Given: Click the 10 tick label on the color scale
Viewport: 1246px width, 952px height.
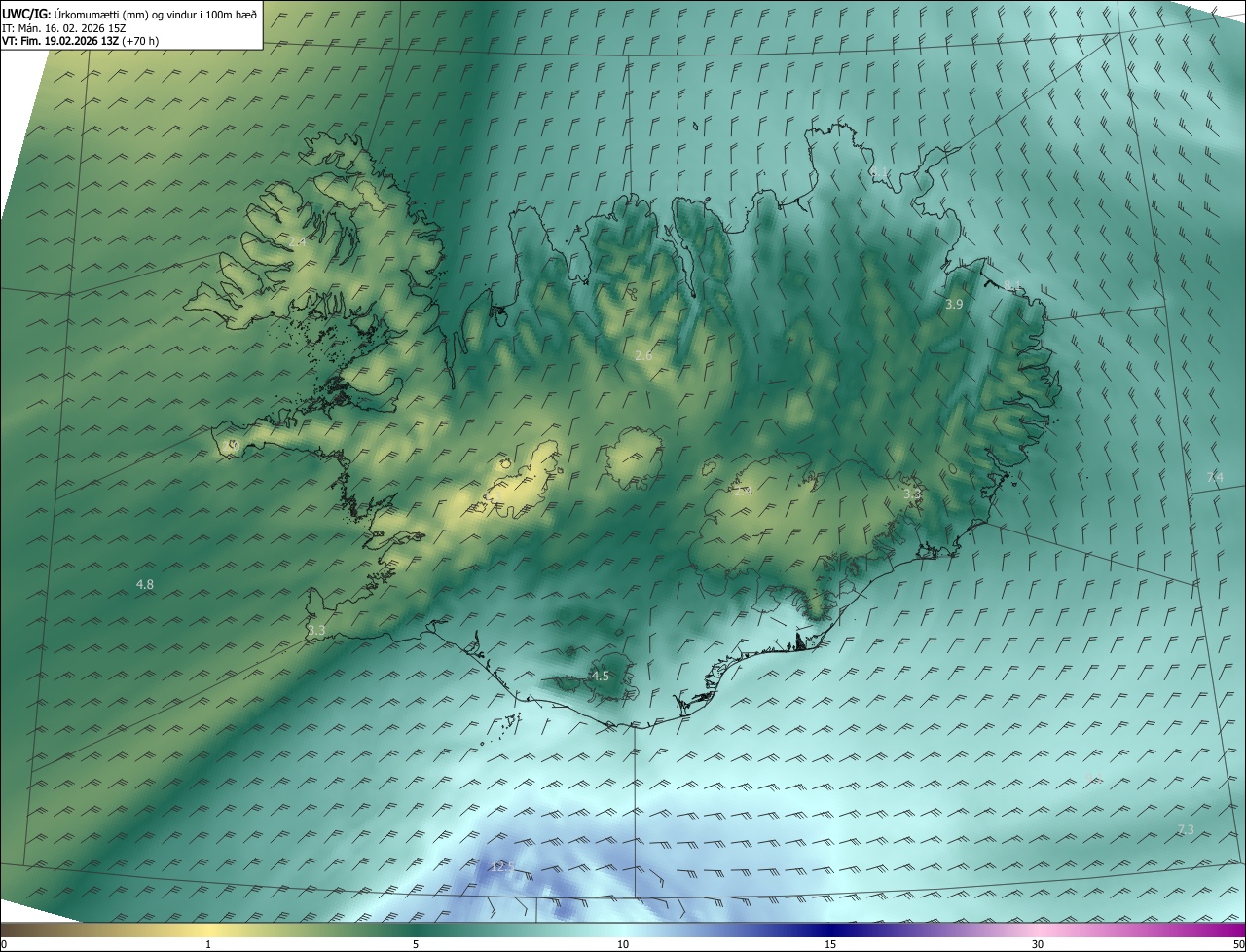Looking at the screenshot, I should tap(623, 944).
